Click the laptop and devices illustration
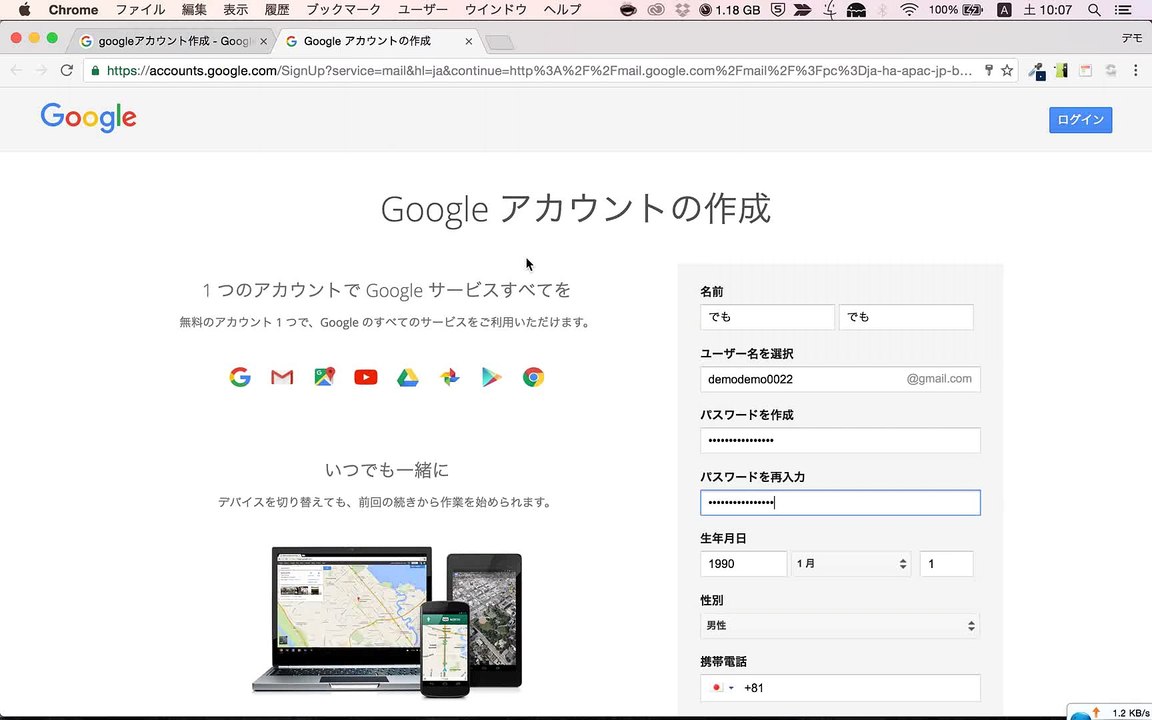The height and width of the screenshot is (720, 1152). pyautogui.click(x=387, y=622)
